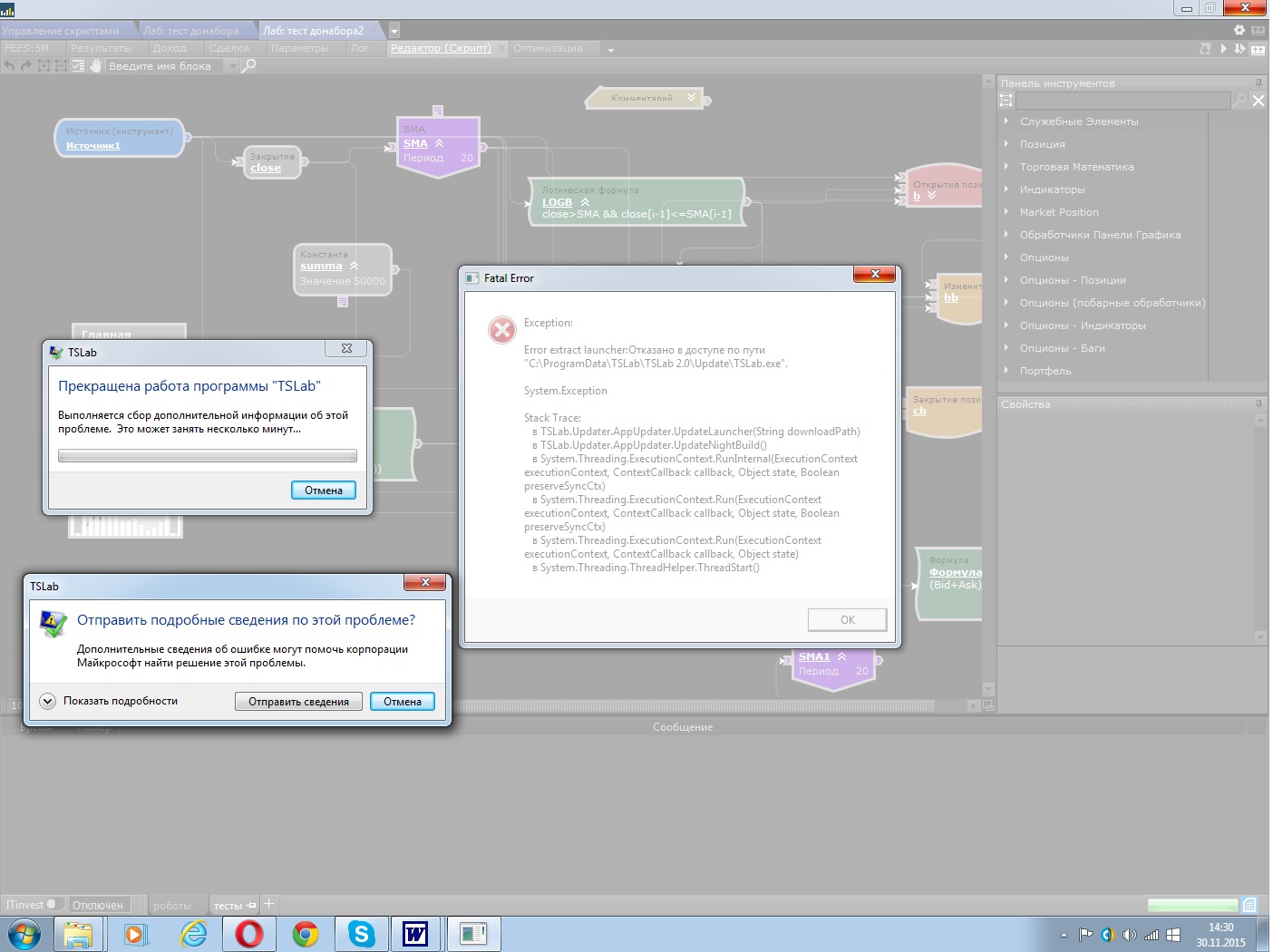This screenshot has width=1273, height=952.
Task: Expand Показать подробности details chevron
Action: point(47,701)
